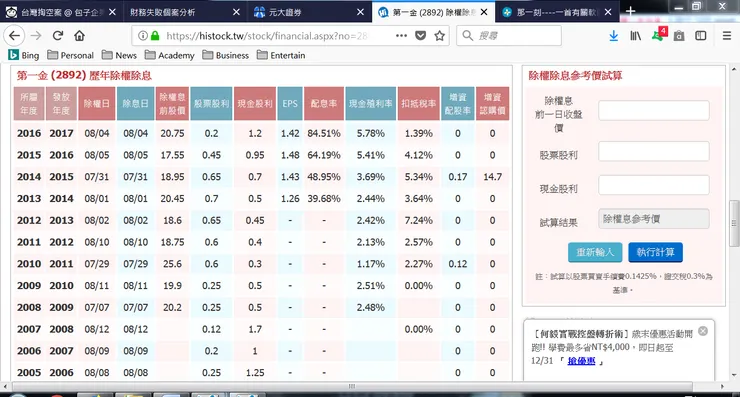Open a new browser tab

631,11
